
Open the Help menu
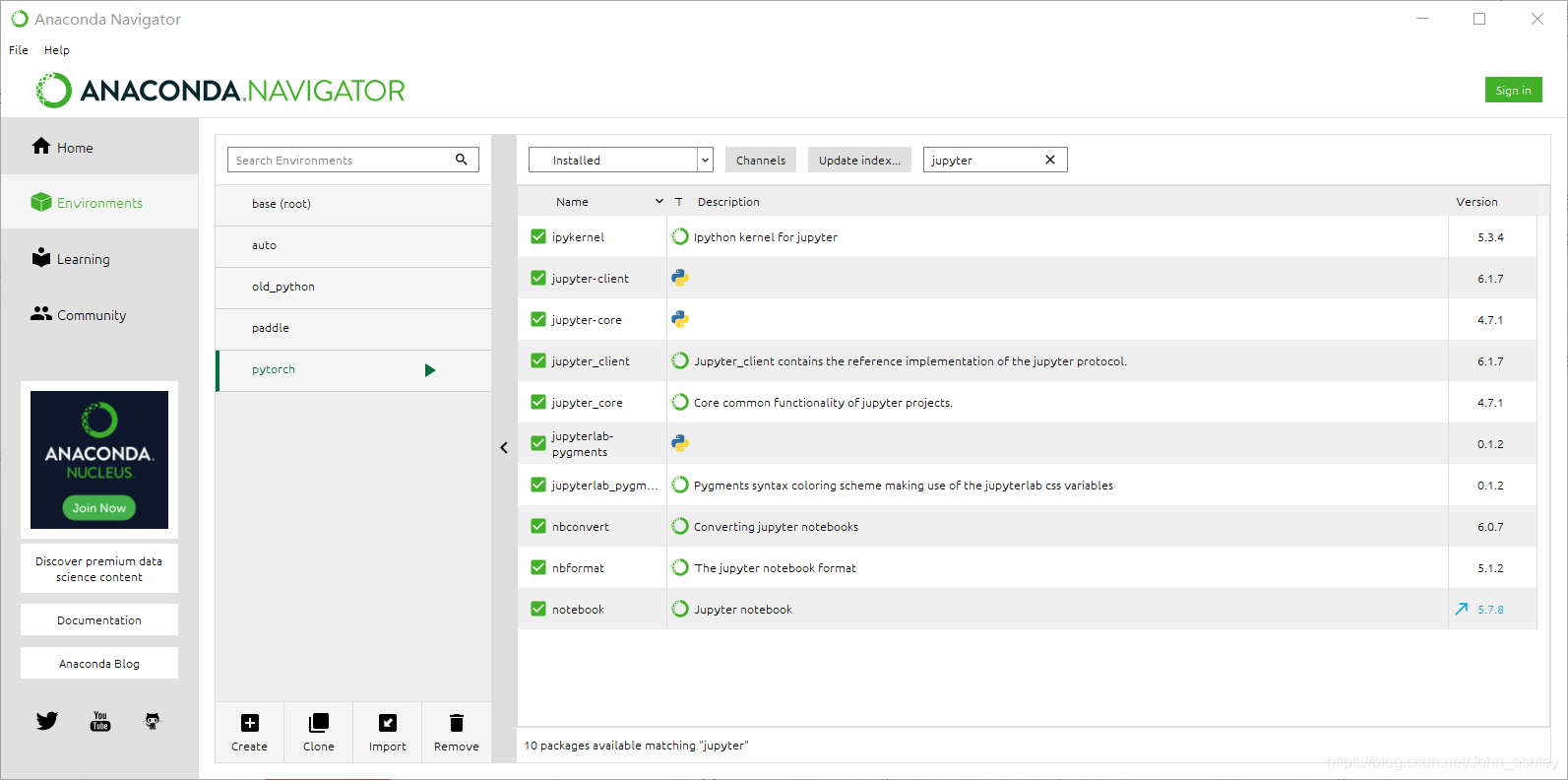point(57,50)
